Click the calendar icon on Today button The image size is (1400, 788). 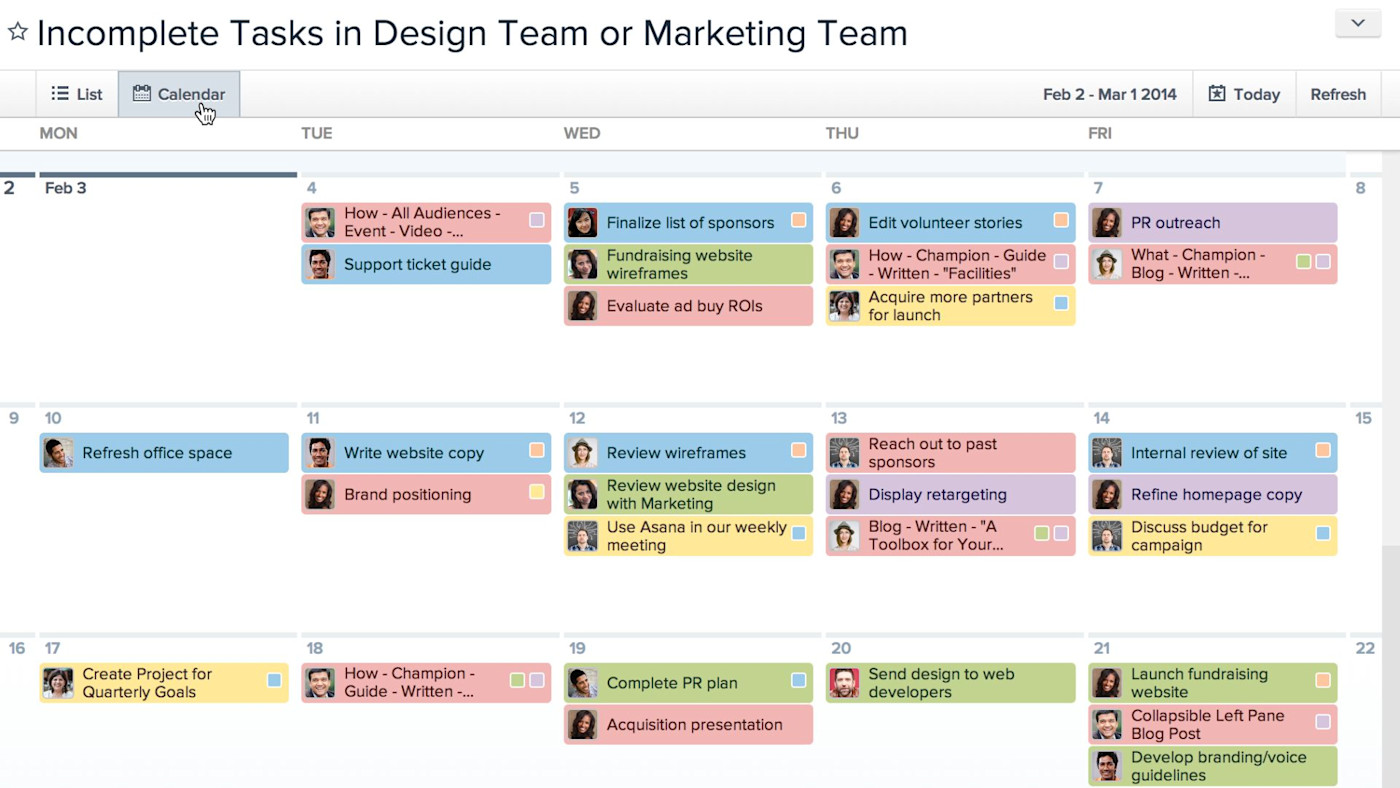(x=1217, y=94)
